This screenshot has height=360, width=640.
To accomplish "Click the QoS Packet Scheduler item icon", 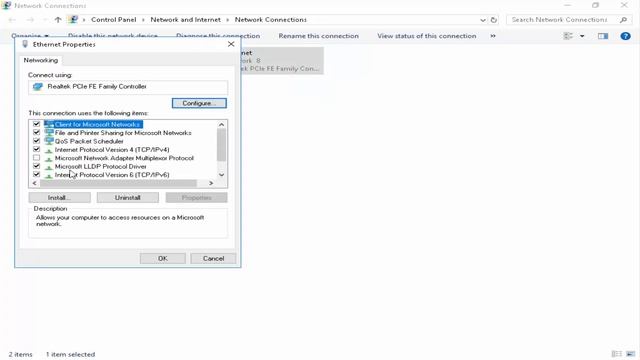I will tap(49, 141).
